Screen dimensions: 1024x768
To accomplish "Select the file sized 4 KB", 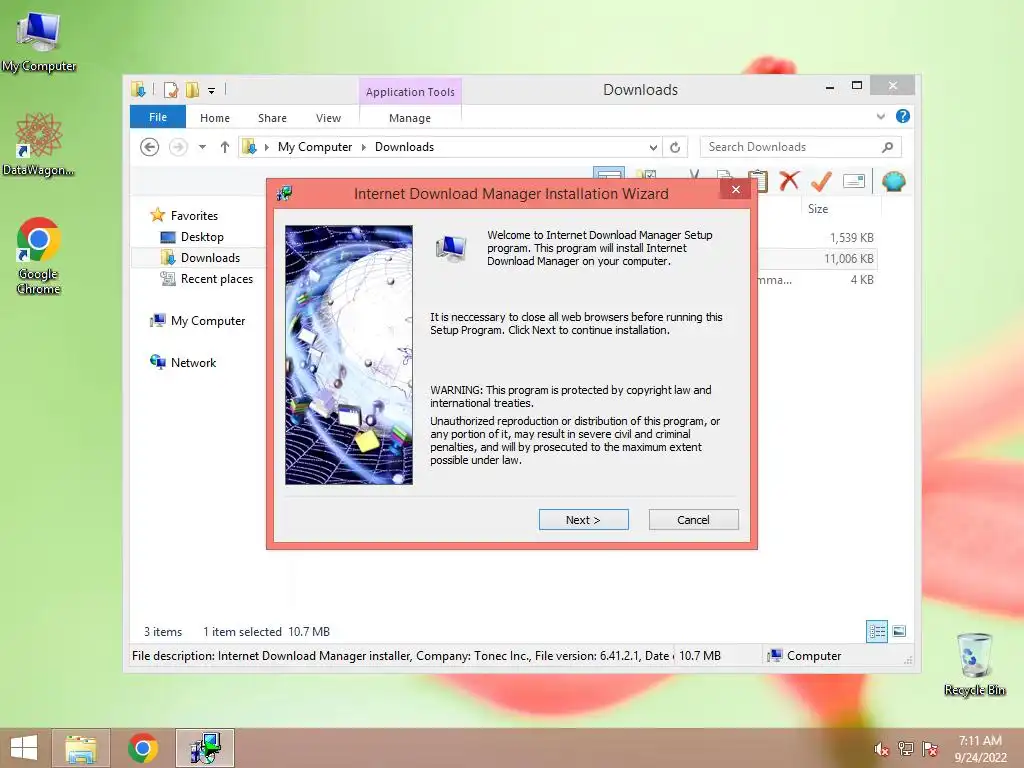I will pyautogui.click(x=861, y=280).
